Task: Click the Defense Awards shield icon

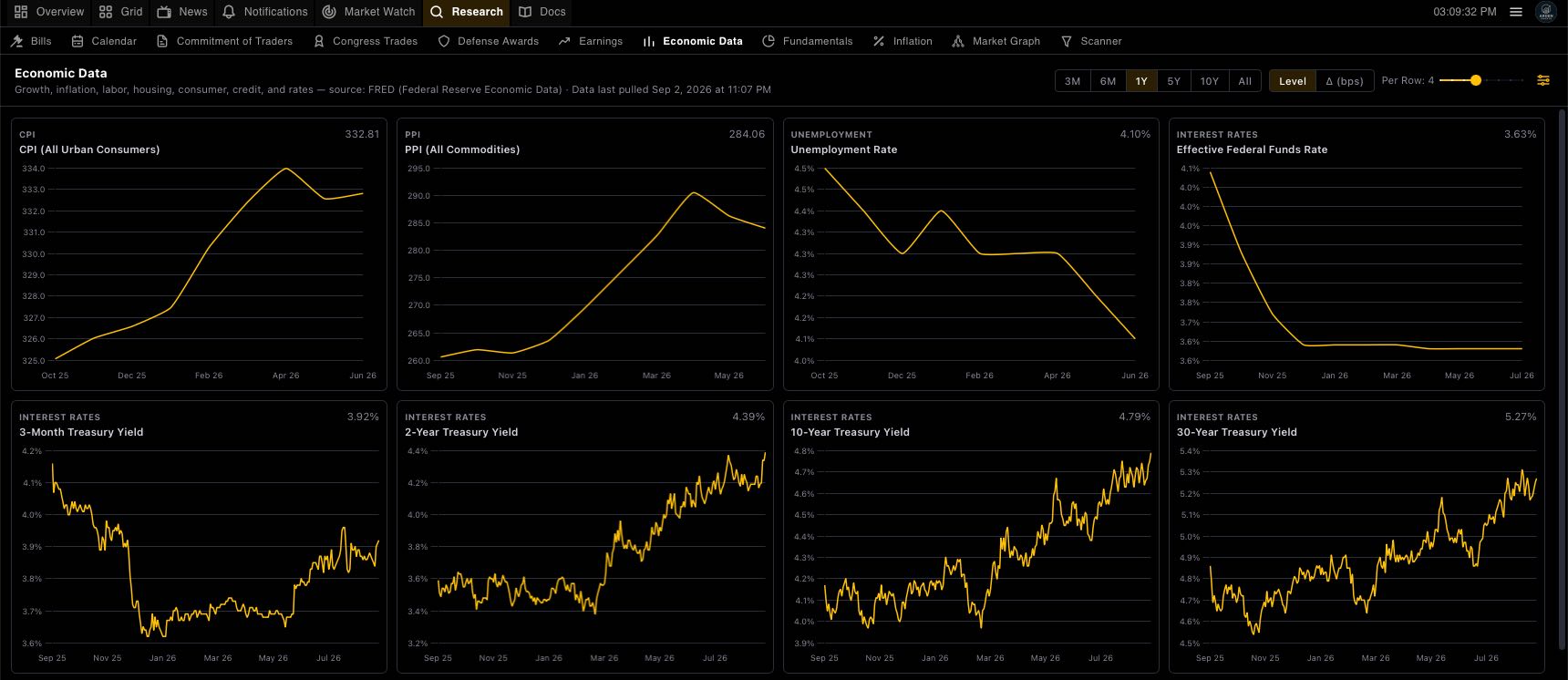Action: (x=444, y=41)
